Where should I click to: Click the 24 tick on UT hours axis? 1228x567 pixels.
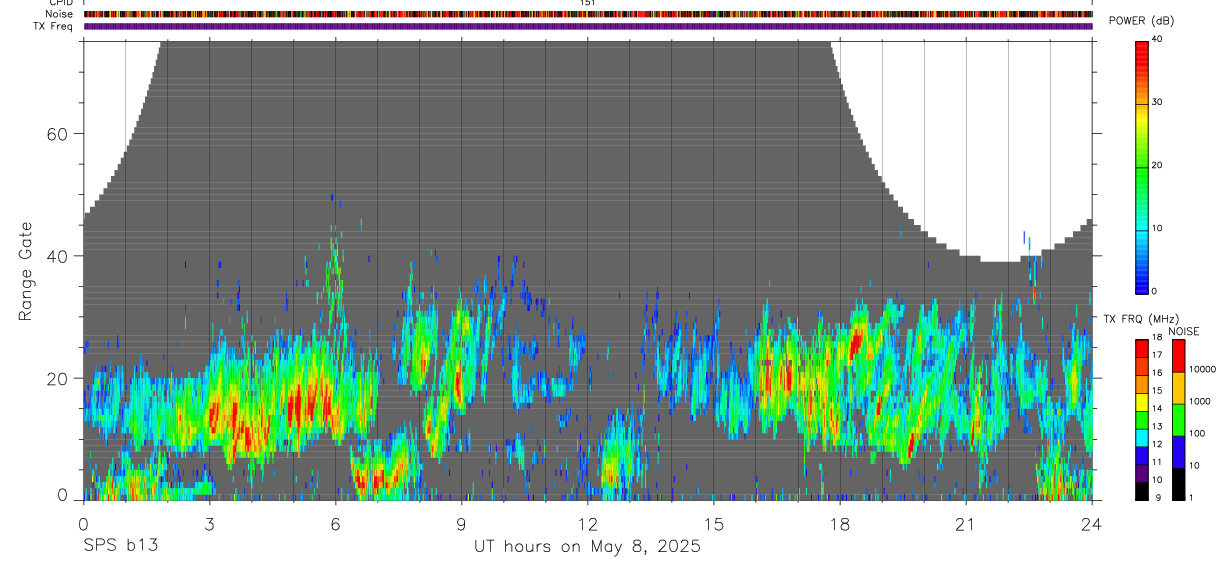click(1091, 523)
